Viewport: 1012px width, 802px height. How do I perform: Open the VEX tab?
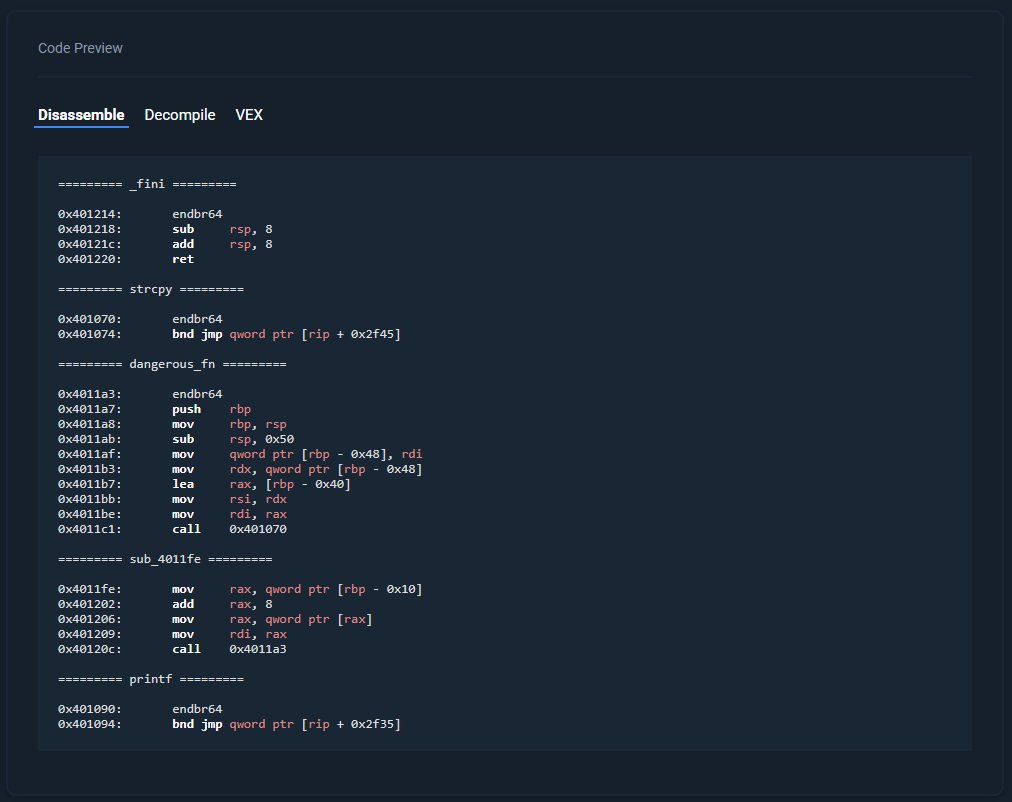tap(248, 114)
